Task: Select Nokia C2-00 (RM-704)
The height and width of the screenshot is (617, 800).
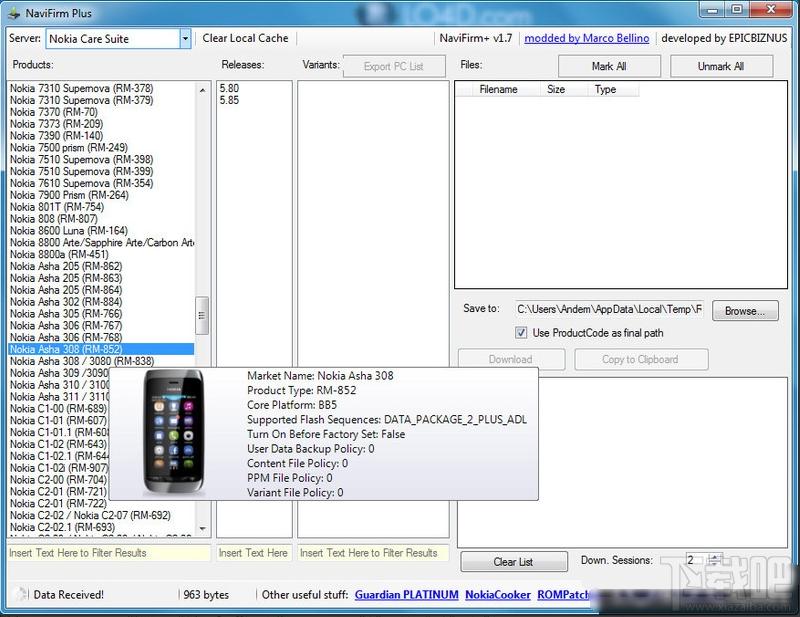Action: (x=58, y=480)
